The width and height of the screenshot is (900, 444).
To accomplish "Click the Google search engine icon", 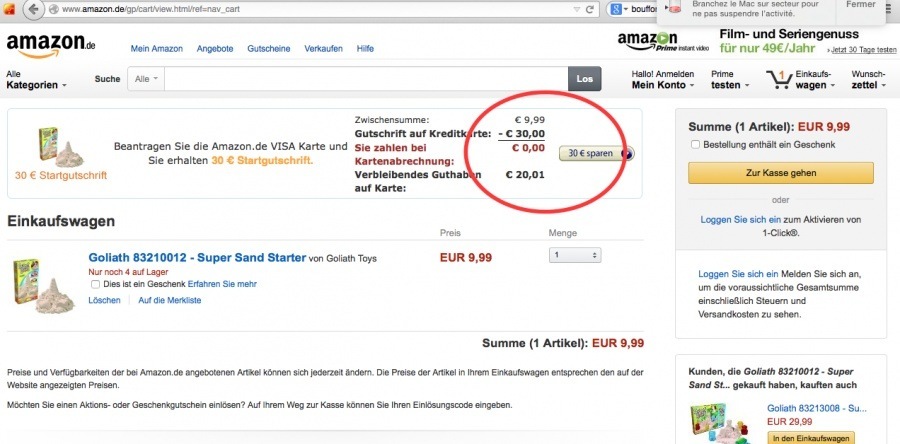I will [x=617, y=10].
